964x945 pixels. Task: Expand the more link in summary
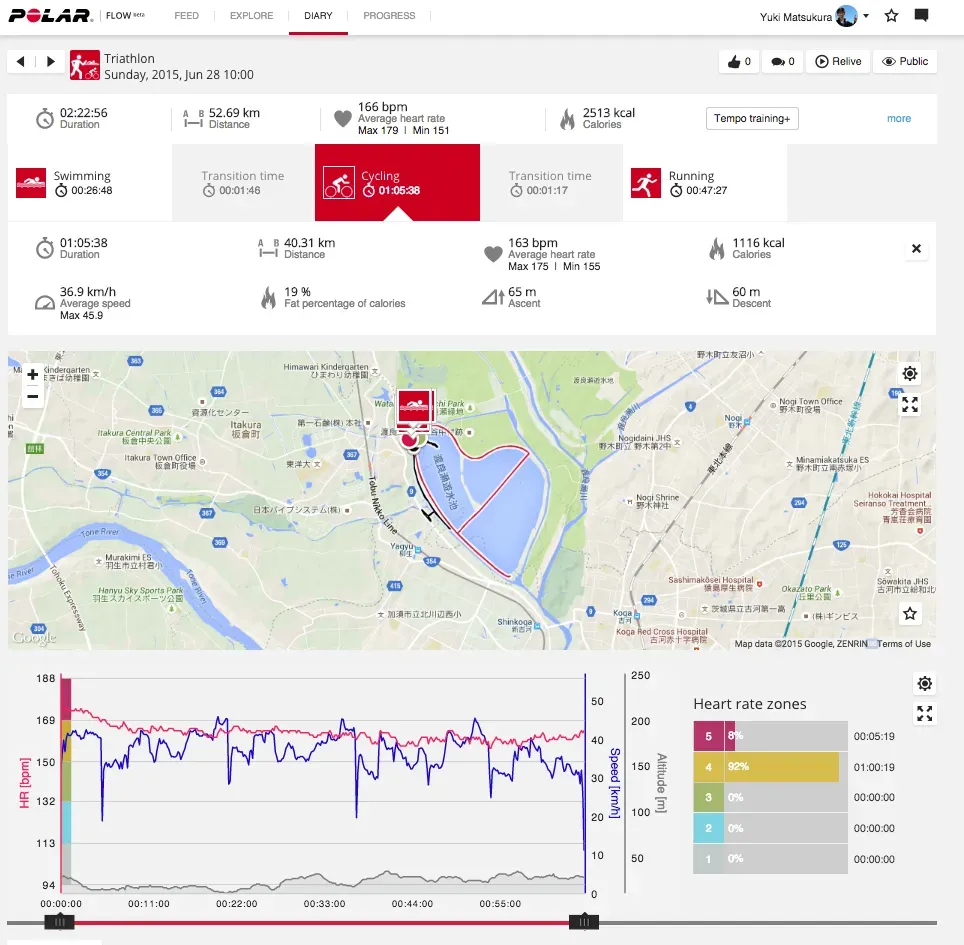pyautogui.click(x=899, y=118)
